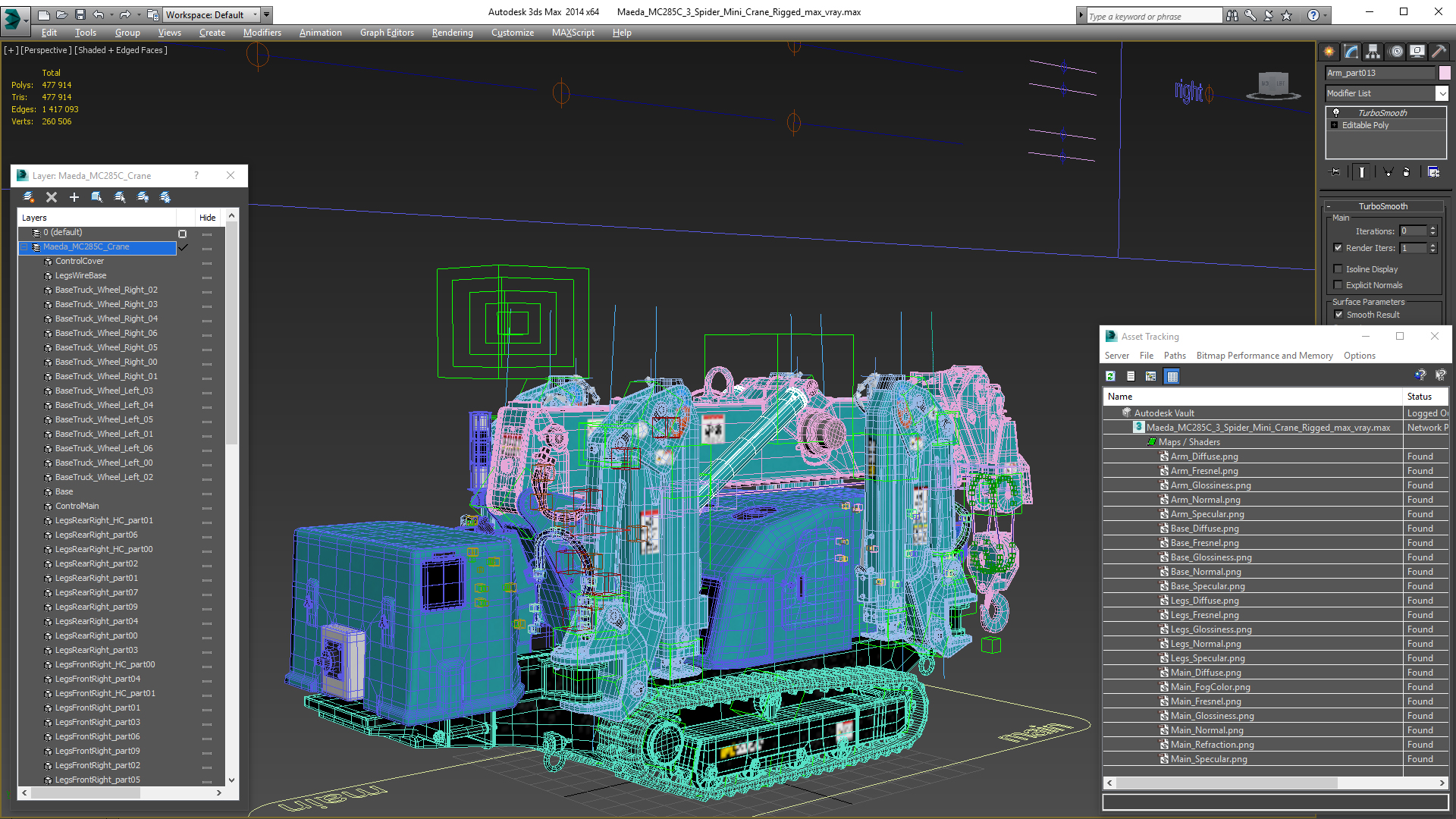Image resolution: width=1456 pixels, height=819 pixels.
Task: Click the Hide column header in Layer dialog
Action: click(208, 218)
